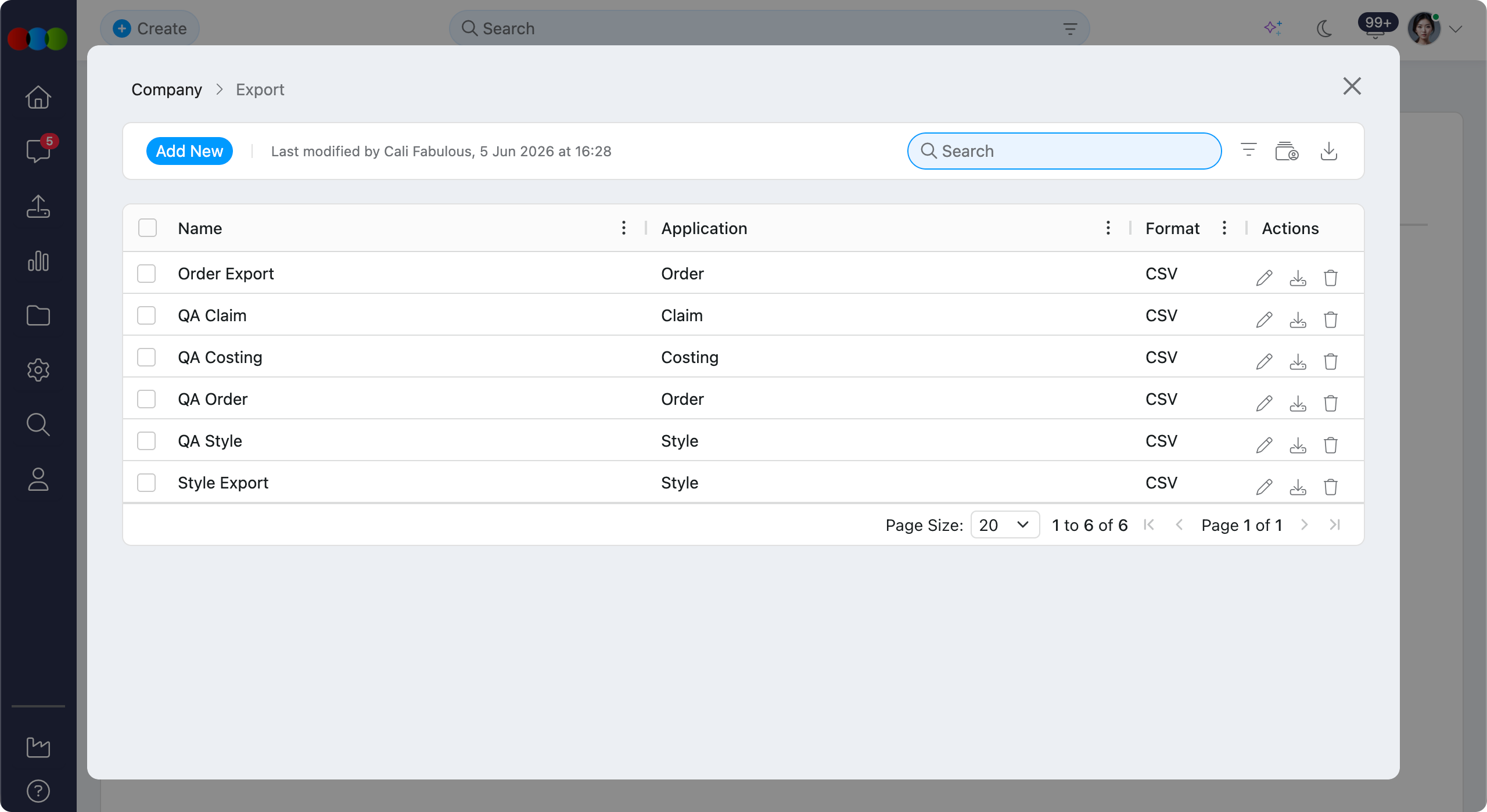The image size is (1487, 812).
Task: Edit the Order Export row
Action: [x=1264, y=278]
